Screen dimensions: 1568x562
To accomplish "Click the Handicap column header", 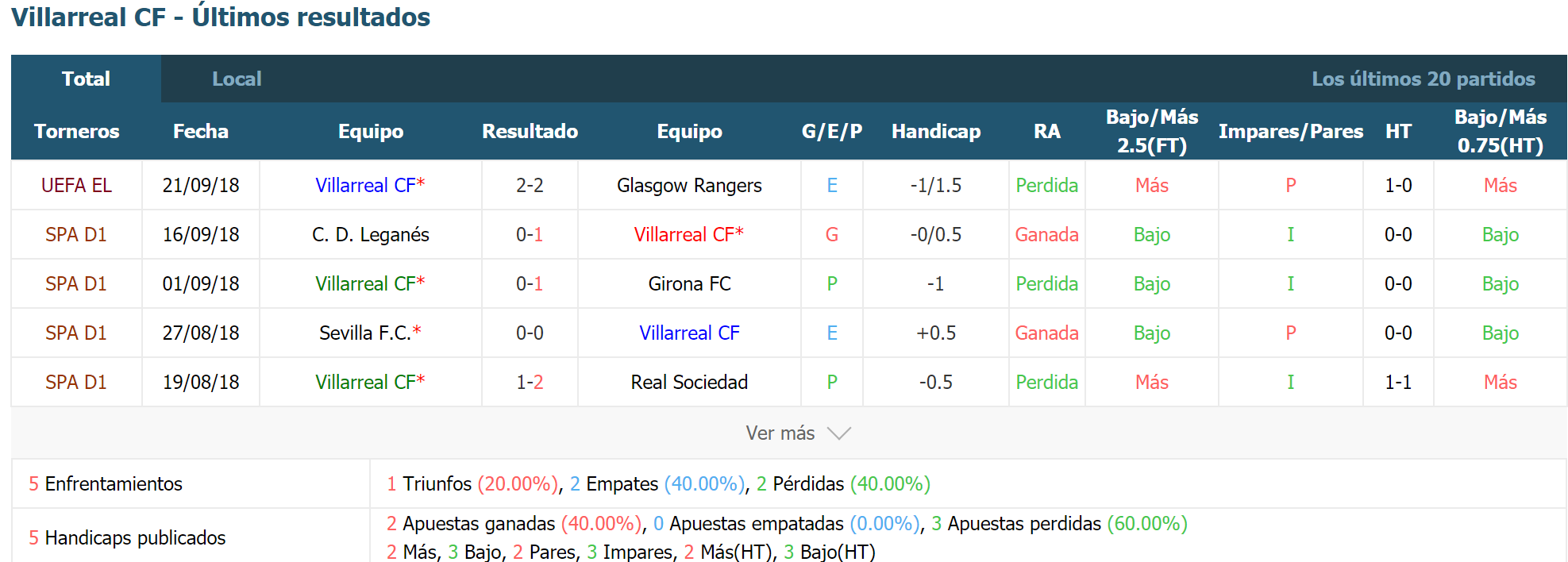I will tap(936, 131).
